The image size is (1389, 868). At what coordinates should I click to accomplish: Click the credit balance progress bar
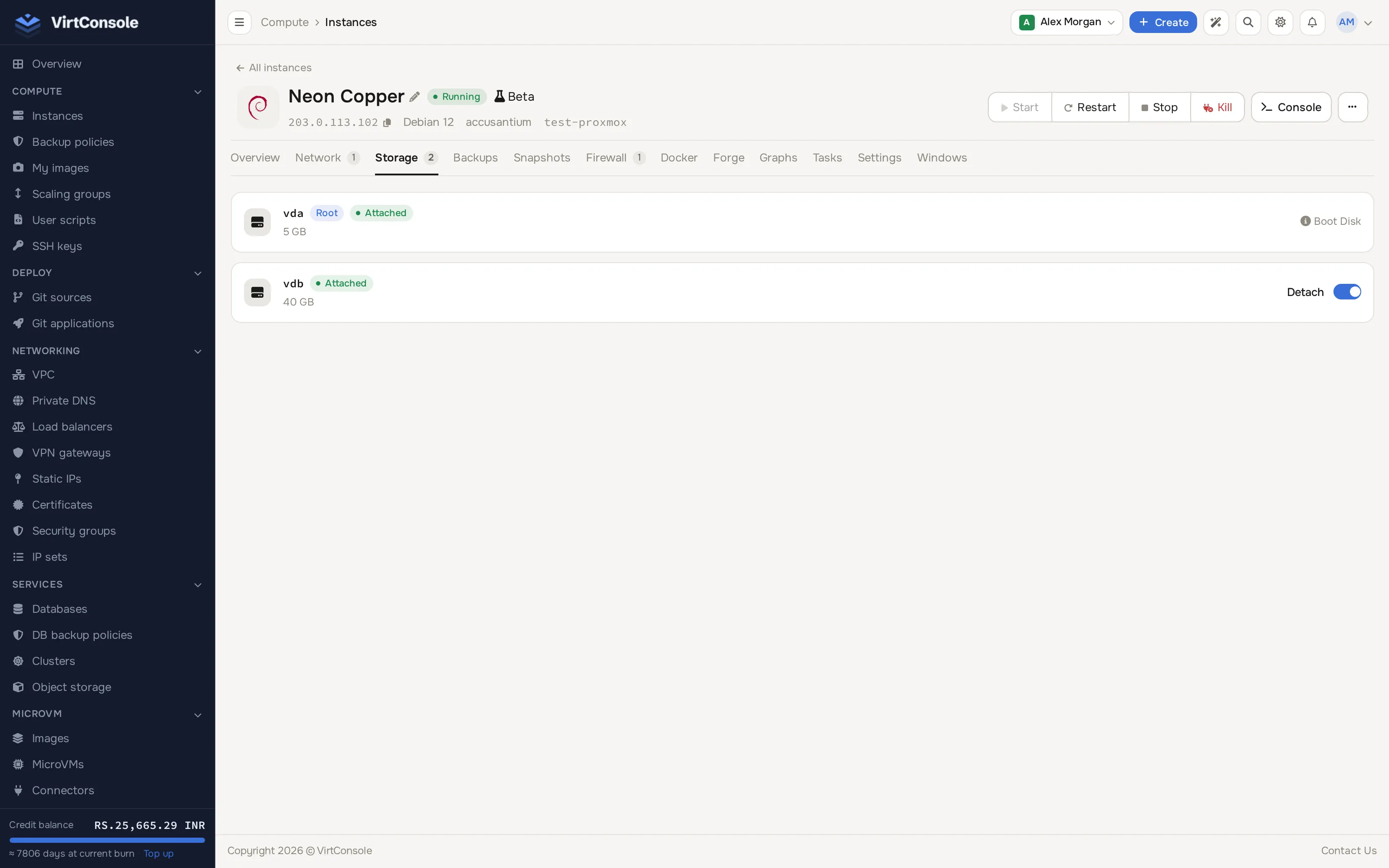[107, 840]
